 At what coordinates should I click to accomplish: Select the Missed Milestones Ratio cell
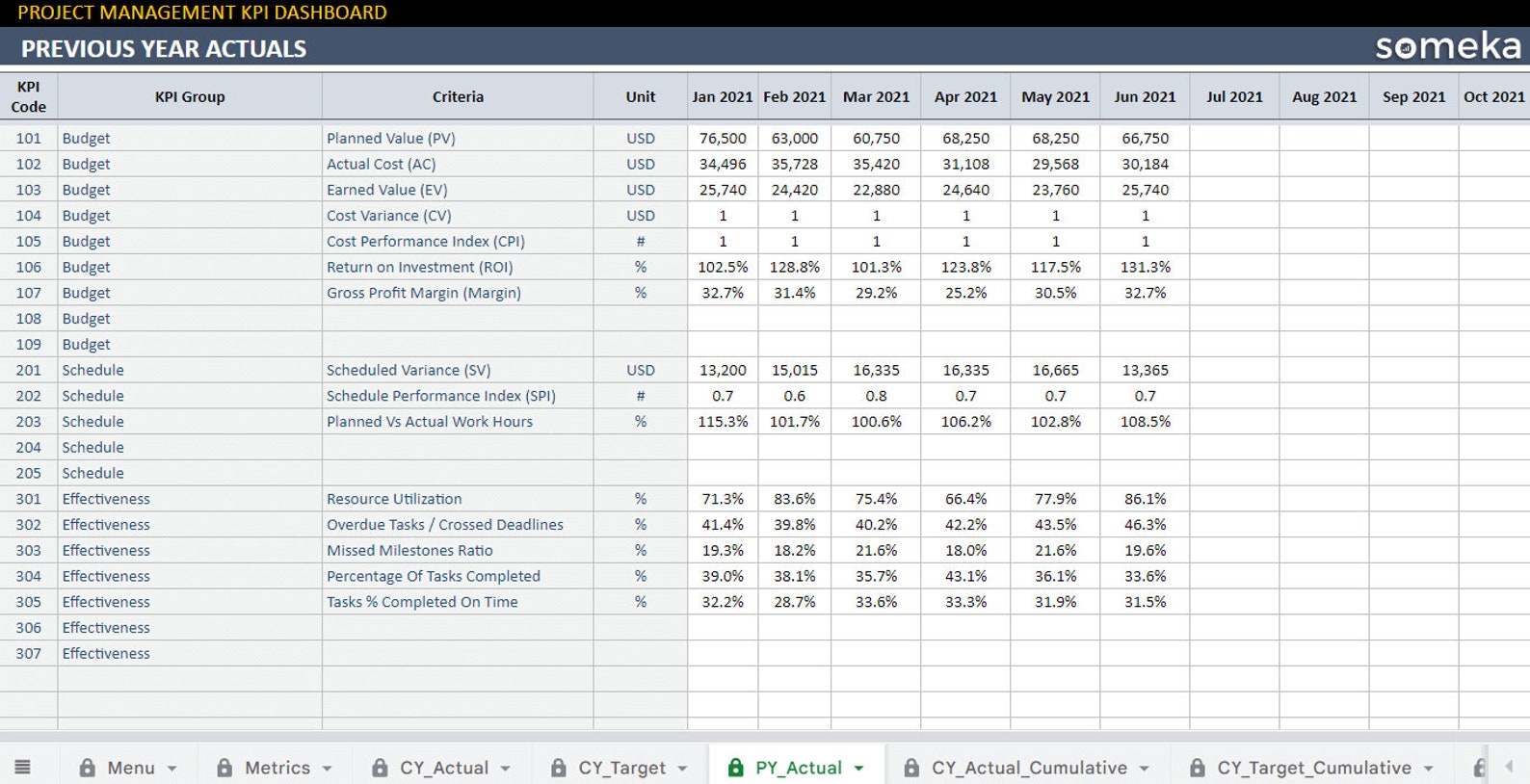(x=458, y=550)
